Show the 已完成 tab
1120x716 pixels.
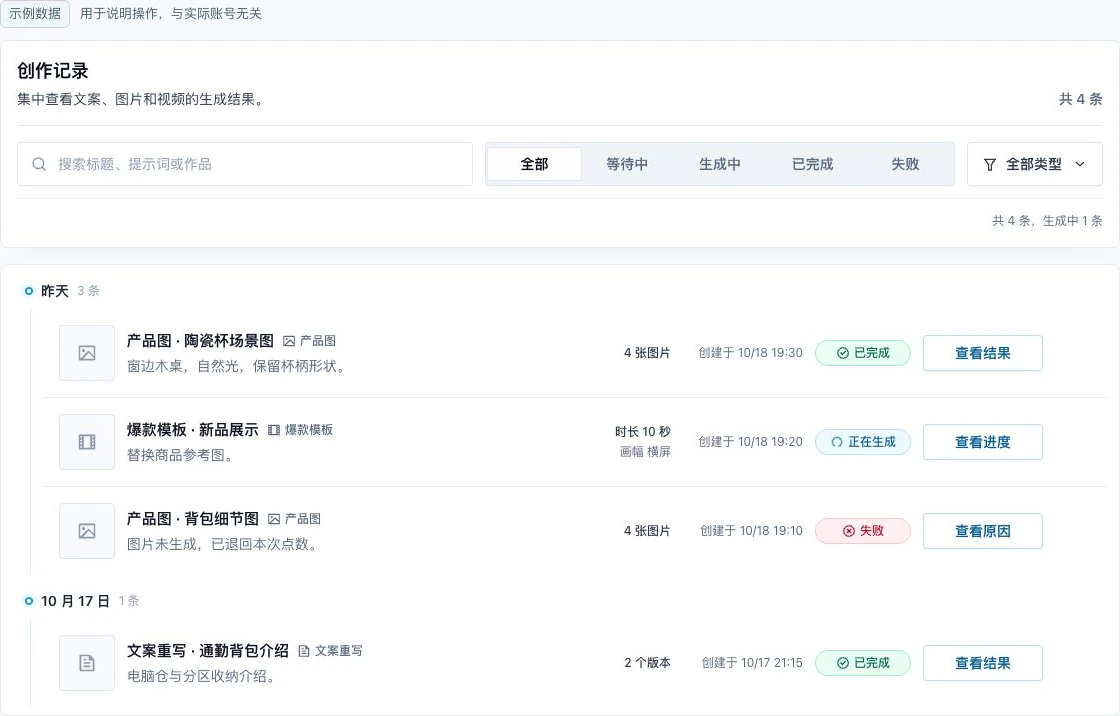pos(813,164)
